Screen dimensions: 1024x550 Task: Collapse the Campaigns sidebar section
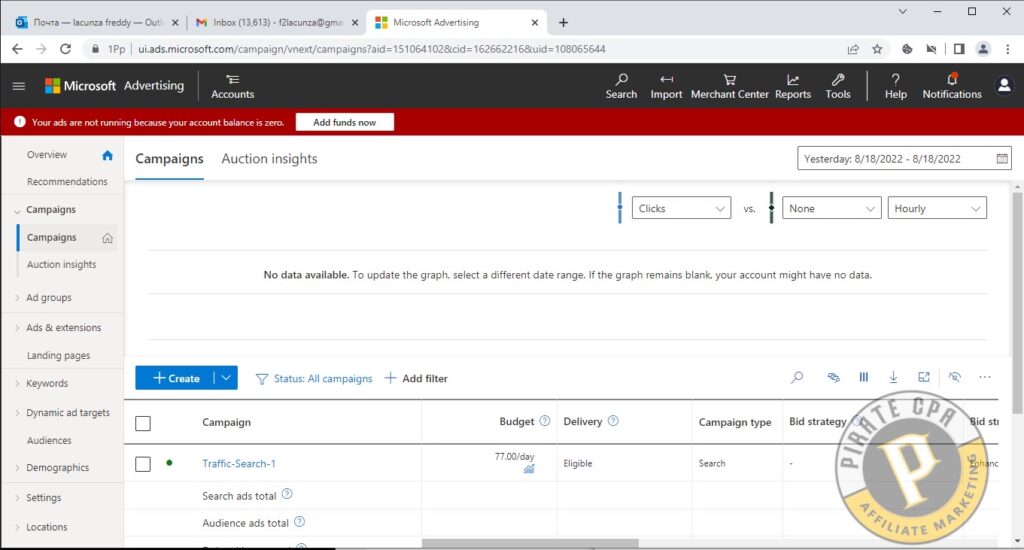coord(17,211)
